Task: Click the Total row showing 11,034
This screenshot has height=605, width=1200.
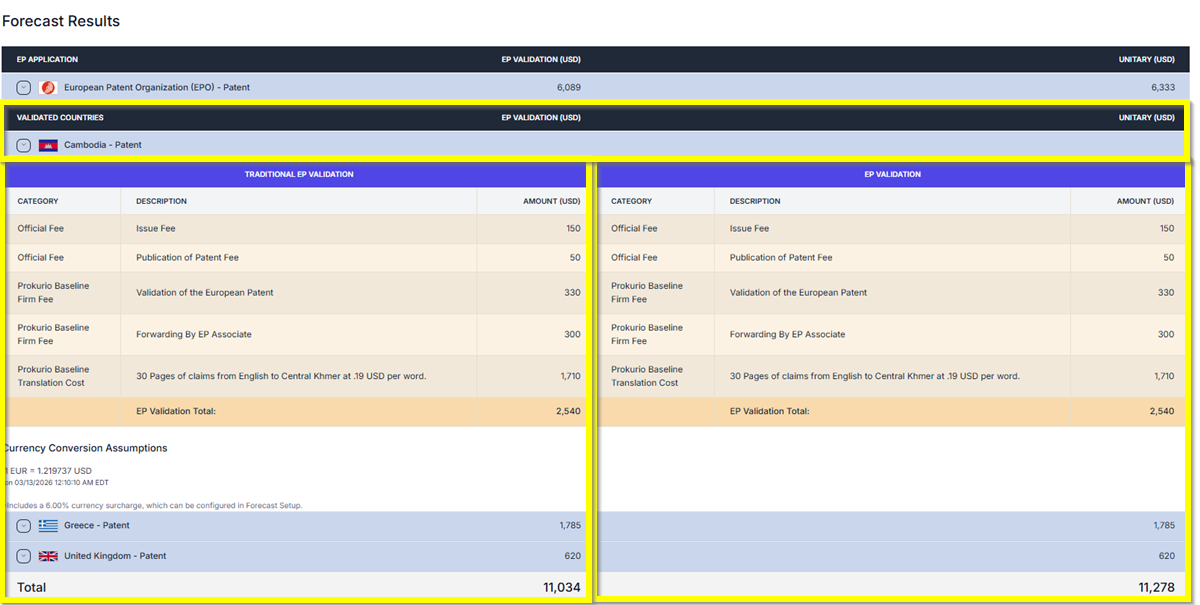Action: (x=300, y=587)
